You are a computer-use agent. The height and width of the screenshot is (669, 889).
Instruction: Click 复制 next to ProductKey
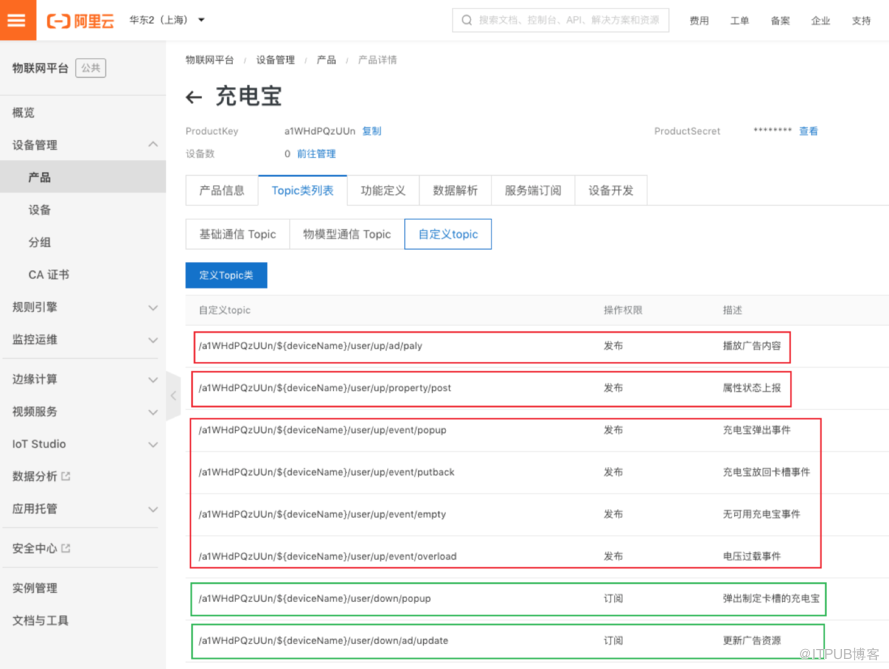click(x=371, y=131)
